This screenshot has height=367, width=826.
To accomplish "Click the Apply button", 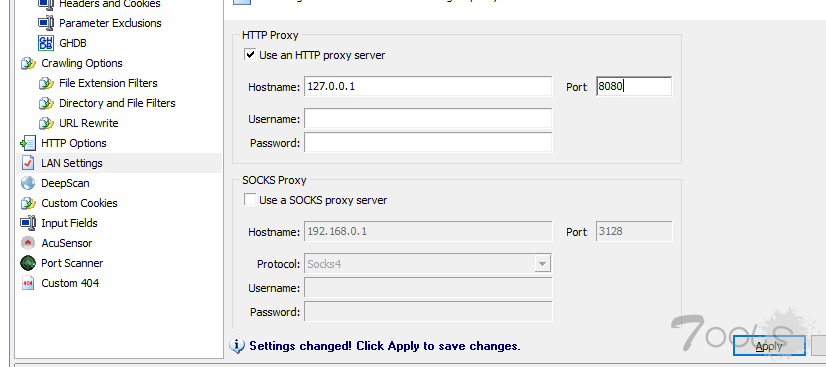I will point(769,346).
